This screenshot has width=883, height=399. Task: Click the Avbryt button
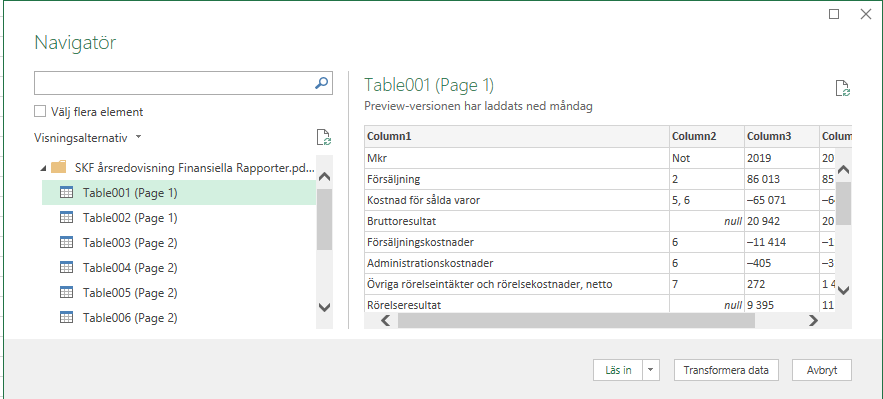pos(822,370)
